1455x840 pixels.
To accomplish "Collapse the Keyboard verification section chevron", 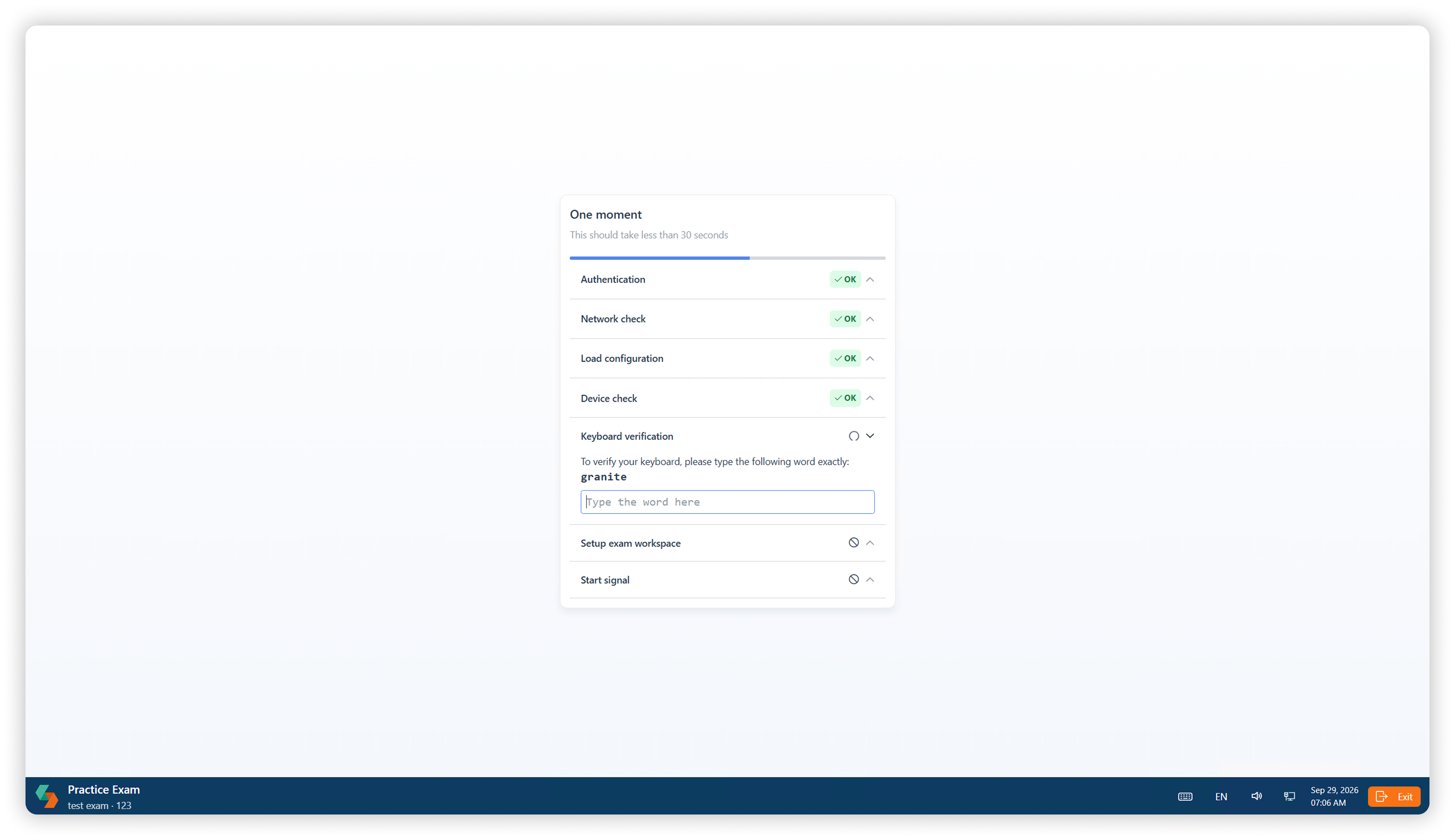I will (x=869, y=436).
